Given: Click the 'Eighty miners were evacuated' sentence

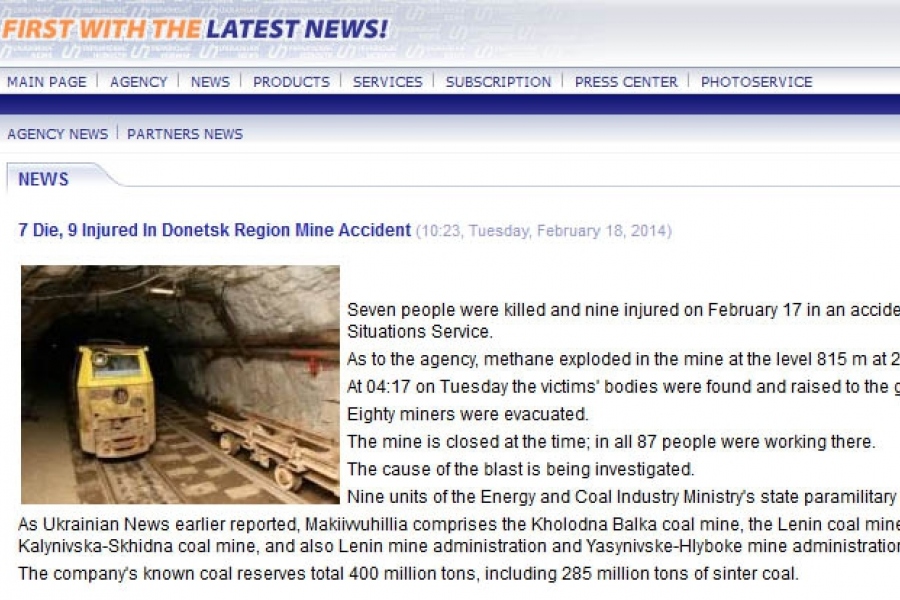Looking at the screenshot, I should click(x=468, y=414).
